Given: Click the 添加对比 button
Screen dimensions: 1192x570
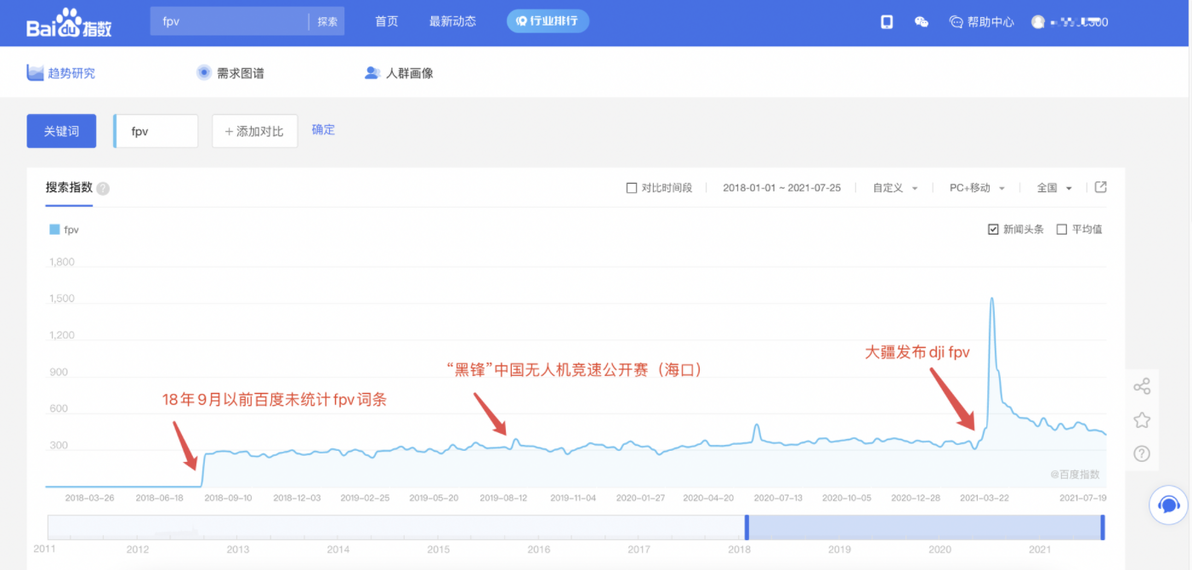Looking at the screenshot, I should (x=255, y=131).
